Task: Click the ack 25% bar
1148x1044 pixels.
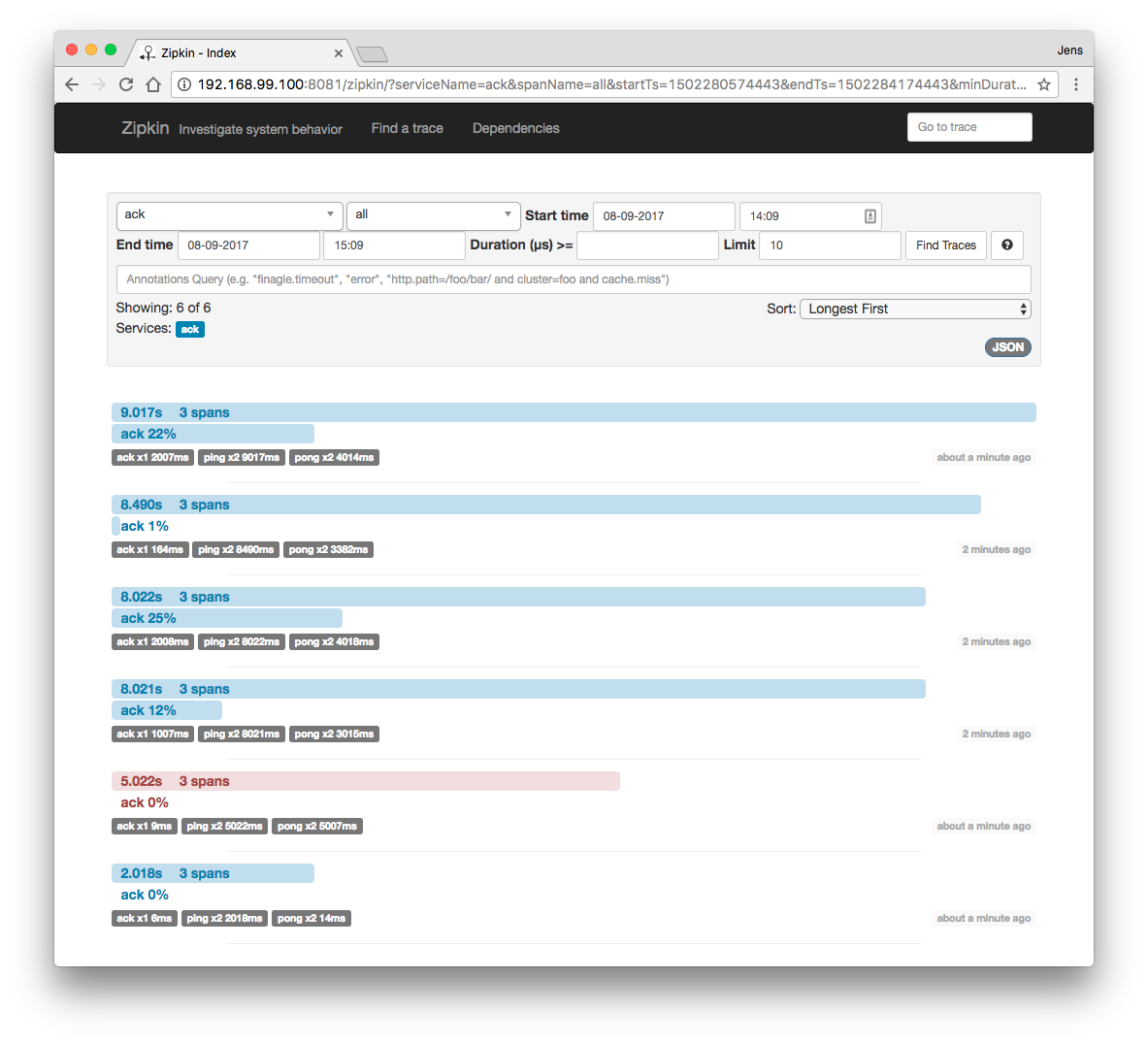Action: (226, 618)
